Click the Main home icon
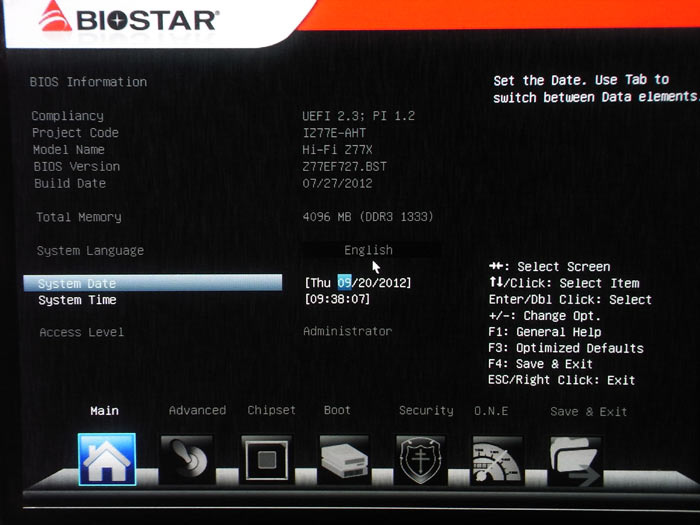Image resolution: width=700 pixels, height=525 pixels. 107,461
